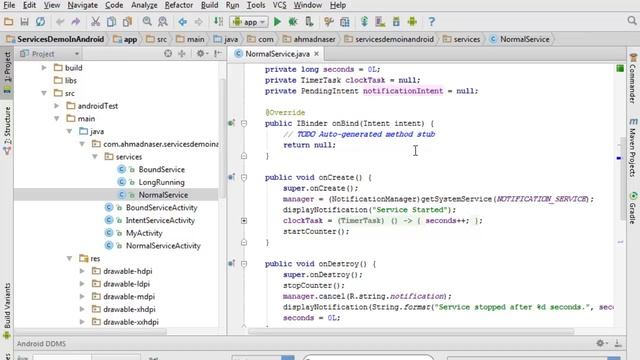Image resolution: width=640 pixels, height=360 pixels.
Task: Start debugging with the bug icon
Action: coord(293,22)
